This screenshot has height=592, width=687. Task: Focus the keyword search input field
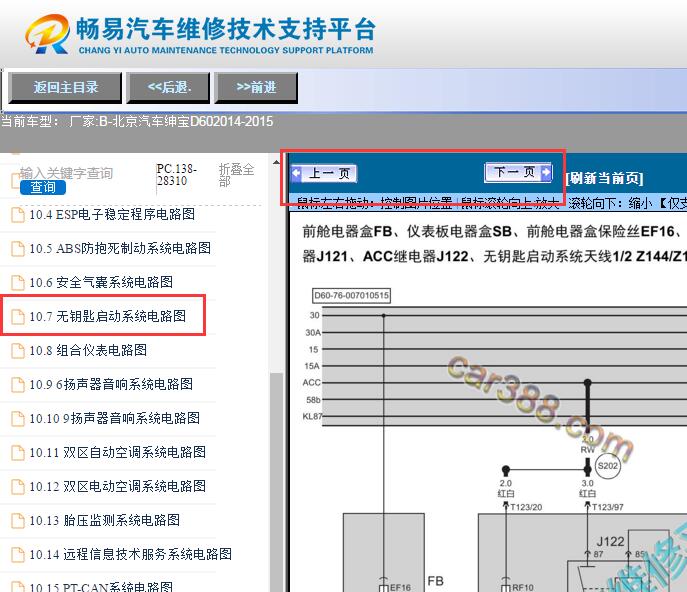66,174
